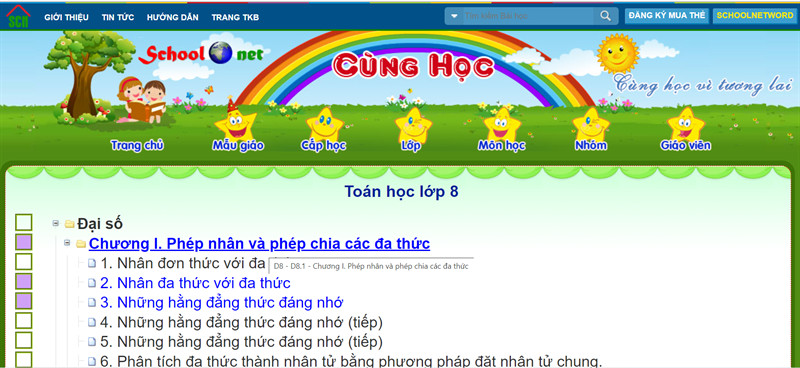
Task: Open lesson 4. Những hằng đẳng thức (tiếp)
Action: pos(241,323)
